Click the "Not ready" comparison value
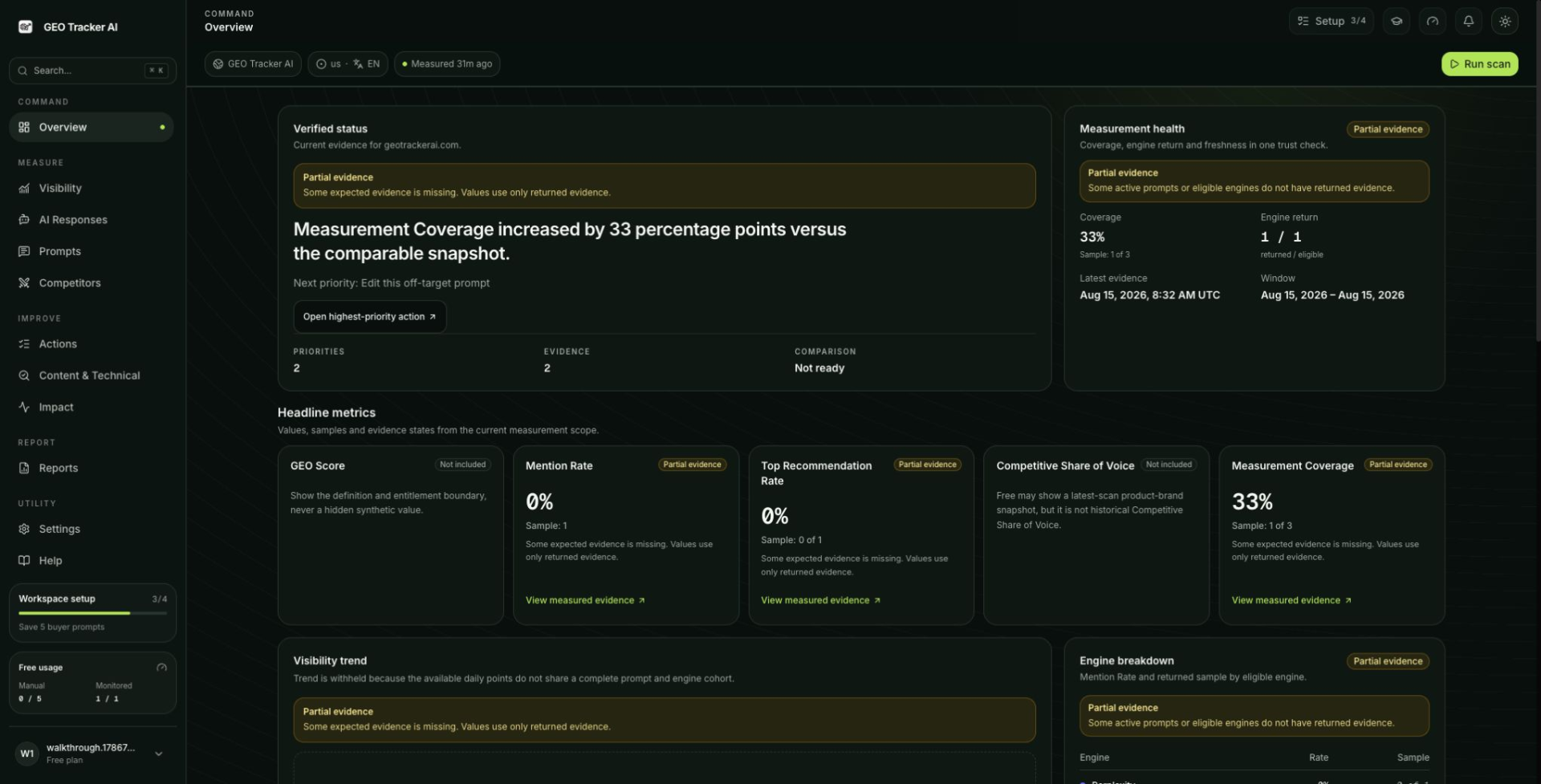 tap(819, 368)
